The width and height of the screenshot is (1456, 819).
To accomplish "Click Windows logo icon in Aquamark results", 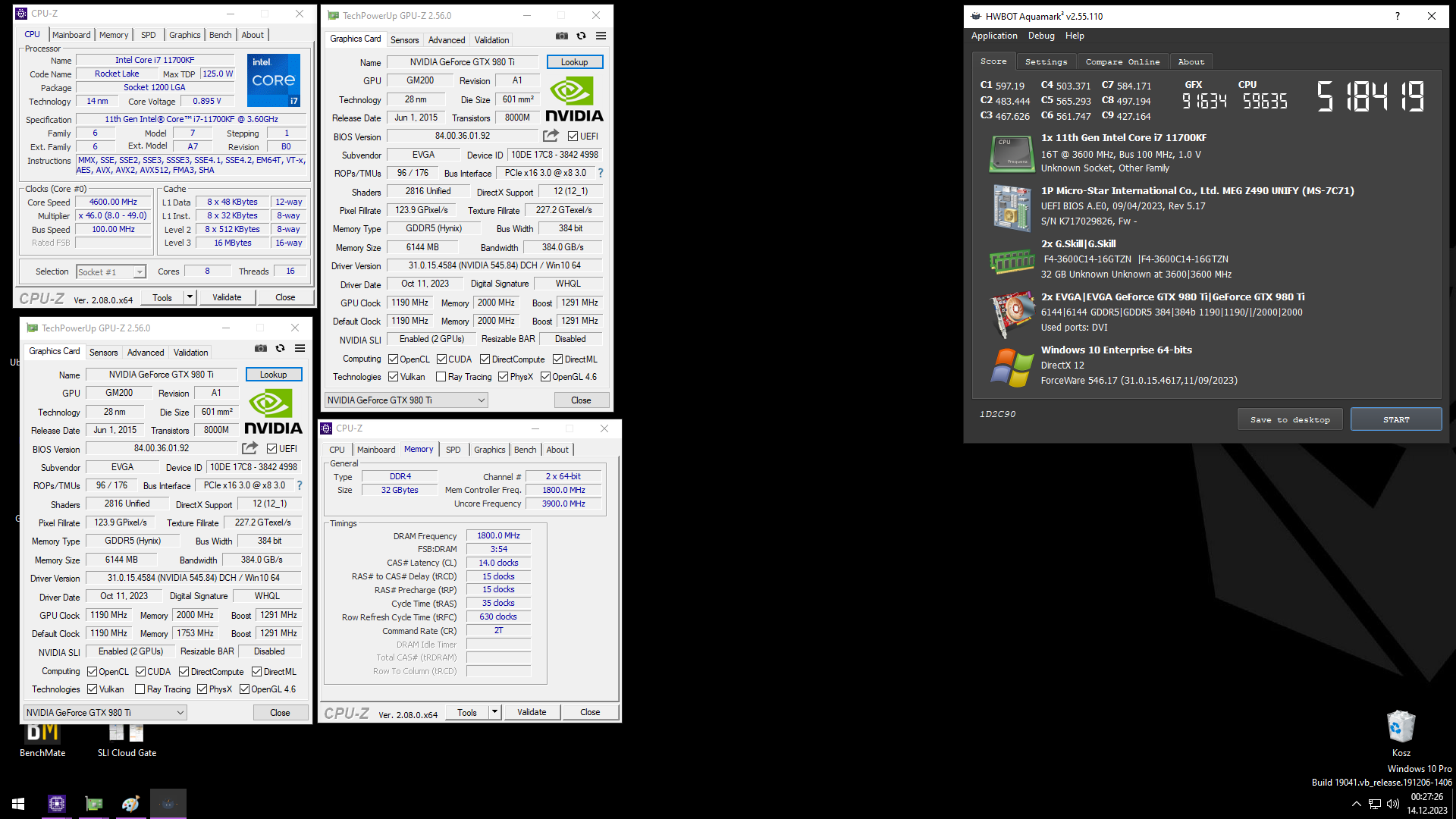I will (x=1012, y=368).
